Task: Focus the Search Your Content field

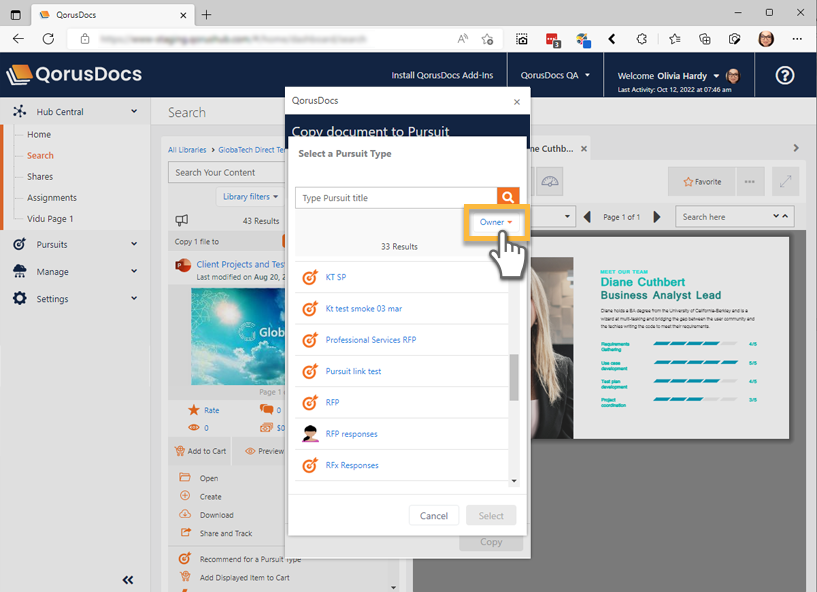Action: tap(227, 172)
